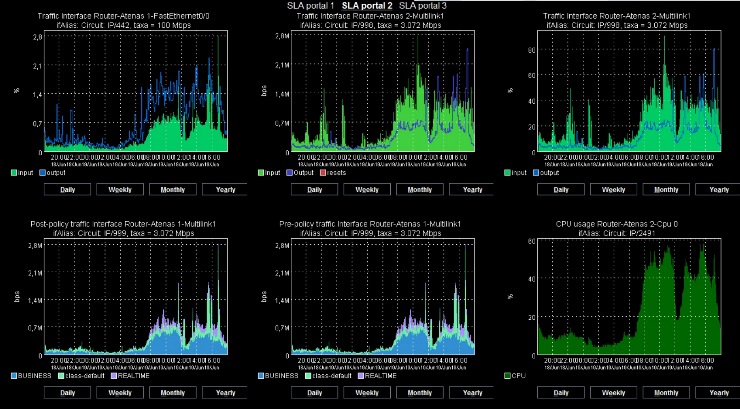Image resolution: width=740 pixels, height=409 pixels.
Task: Choose Daily for the Post-policy traffic graph
Action: pyautogui.click(x=67, y=392)
